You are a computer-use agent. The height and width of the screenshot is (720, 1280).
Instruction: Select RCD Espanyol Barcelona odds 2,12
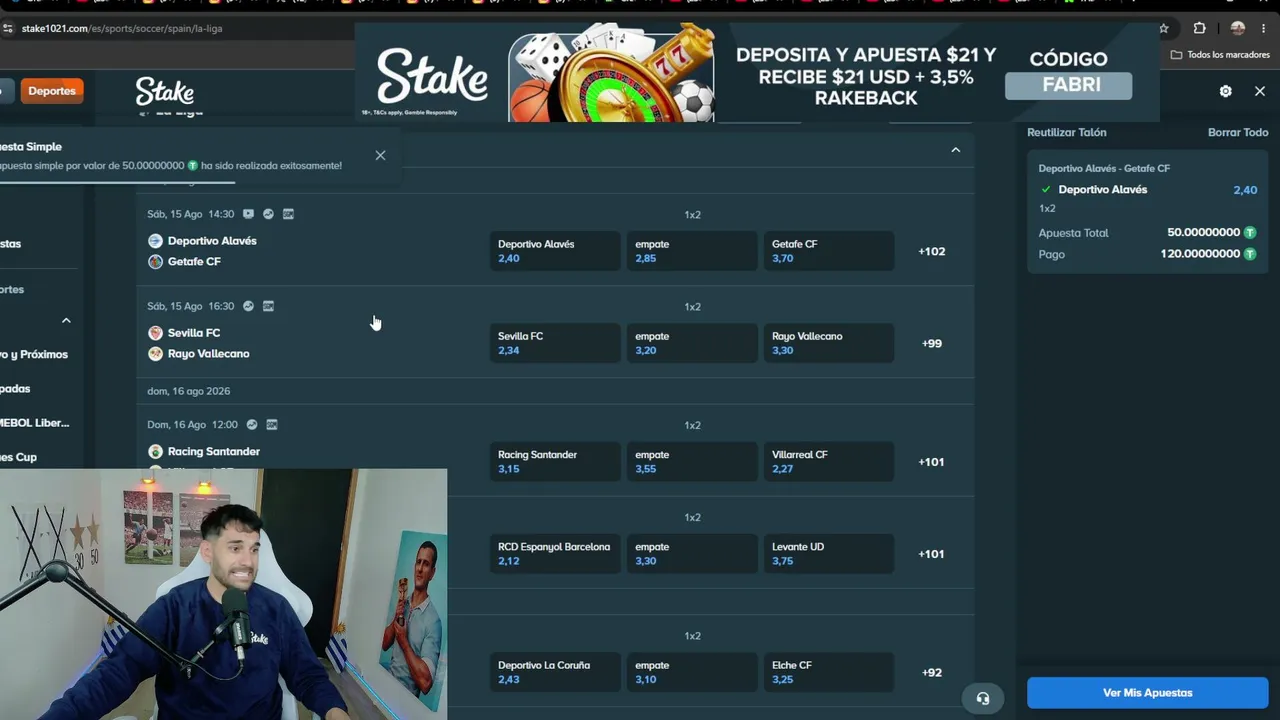555,554
